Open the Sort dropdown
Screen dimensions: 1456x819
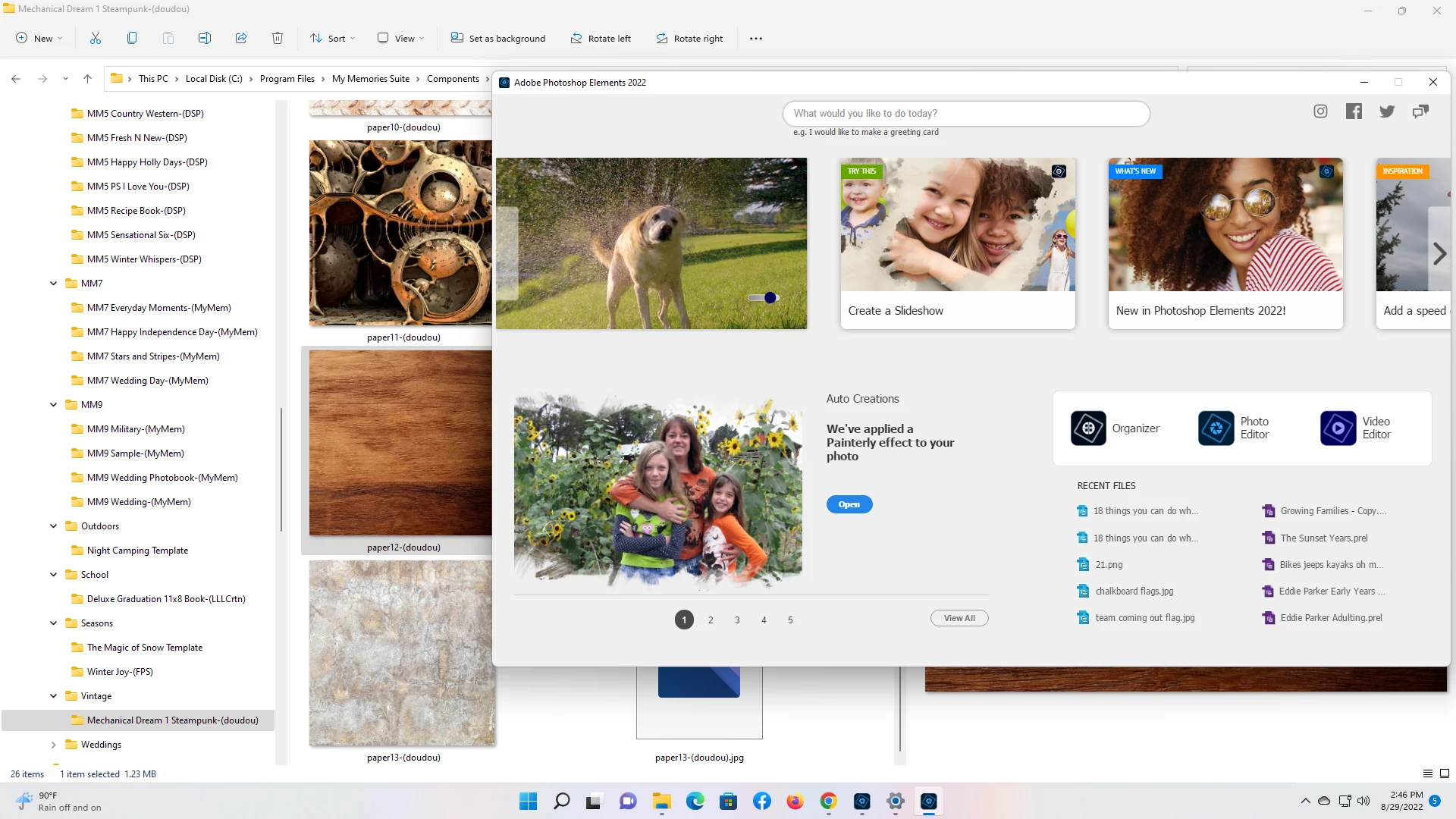point(332,38)
